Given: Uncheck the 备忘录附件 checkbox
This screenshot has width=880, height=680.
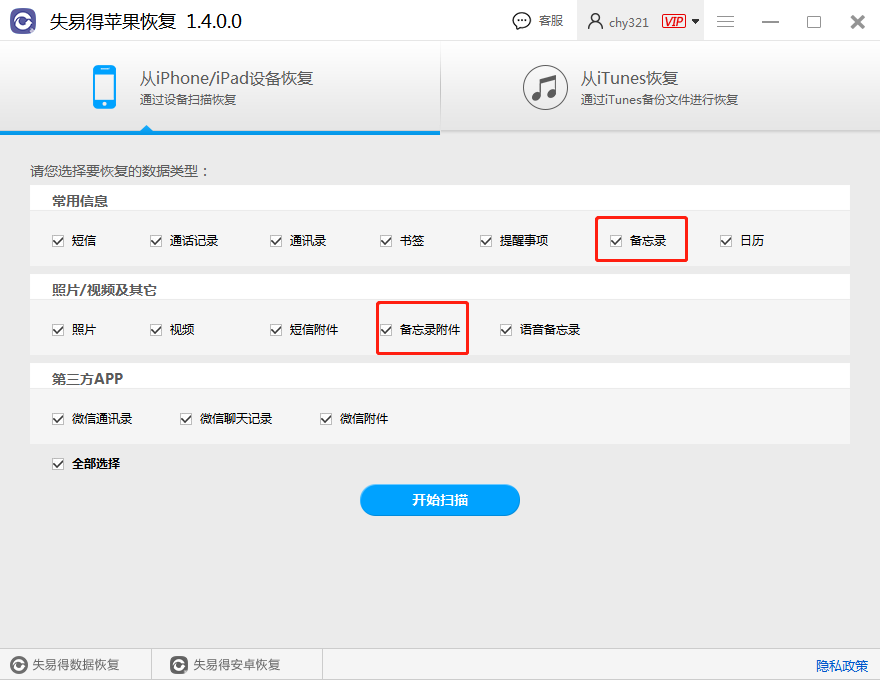Looking at the screenshot, I should pos(386,330).
